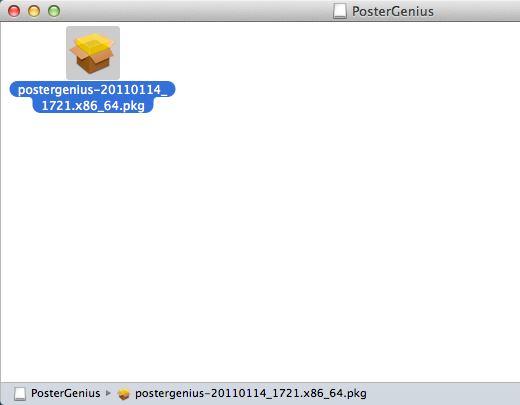Click the PosterGenius disk icon in path bar
The height and width of the screenshot is (405, 520).
(x=20, y=394)
